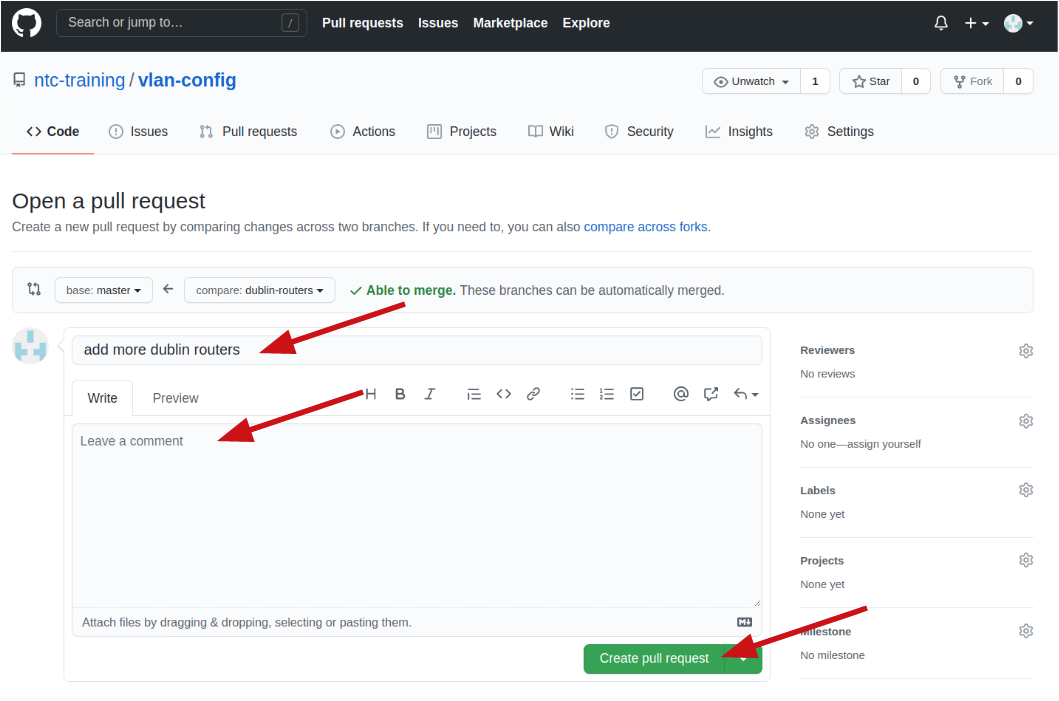Follow the compare across forks link
Image resolution: width=1059 pixels, height=701 pixels.
click(645, 227)
